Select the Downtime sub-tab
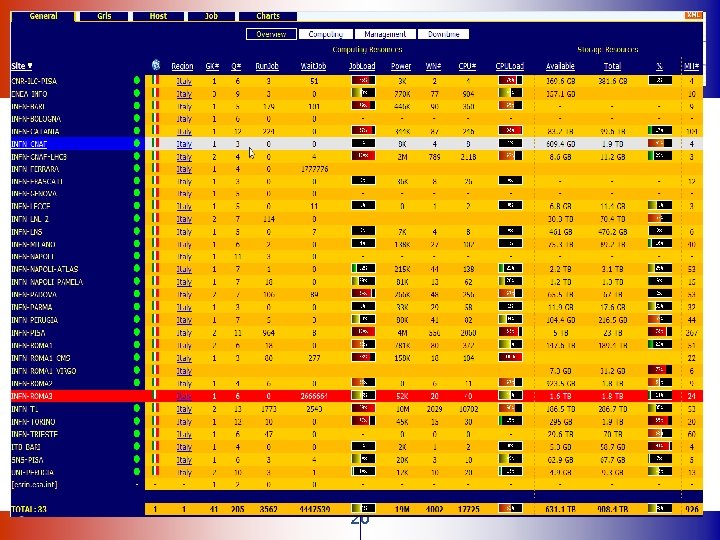 [x=443, y=34]
